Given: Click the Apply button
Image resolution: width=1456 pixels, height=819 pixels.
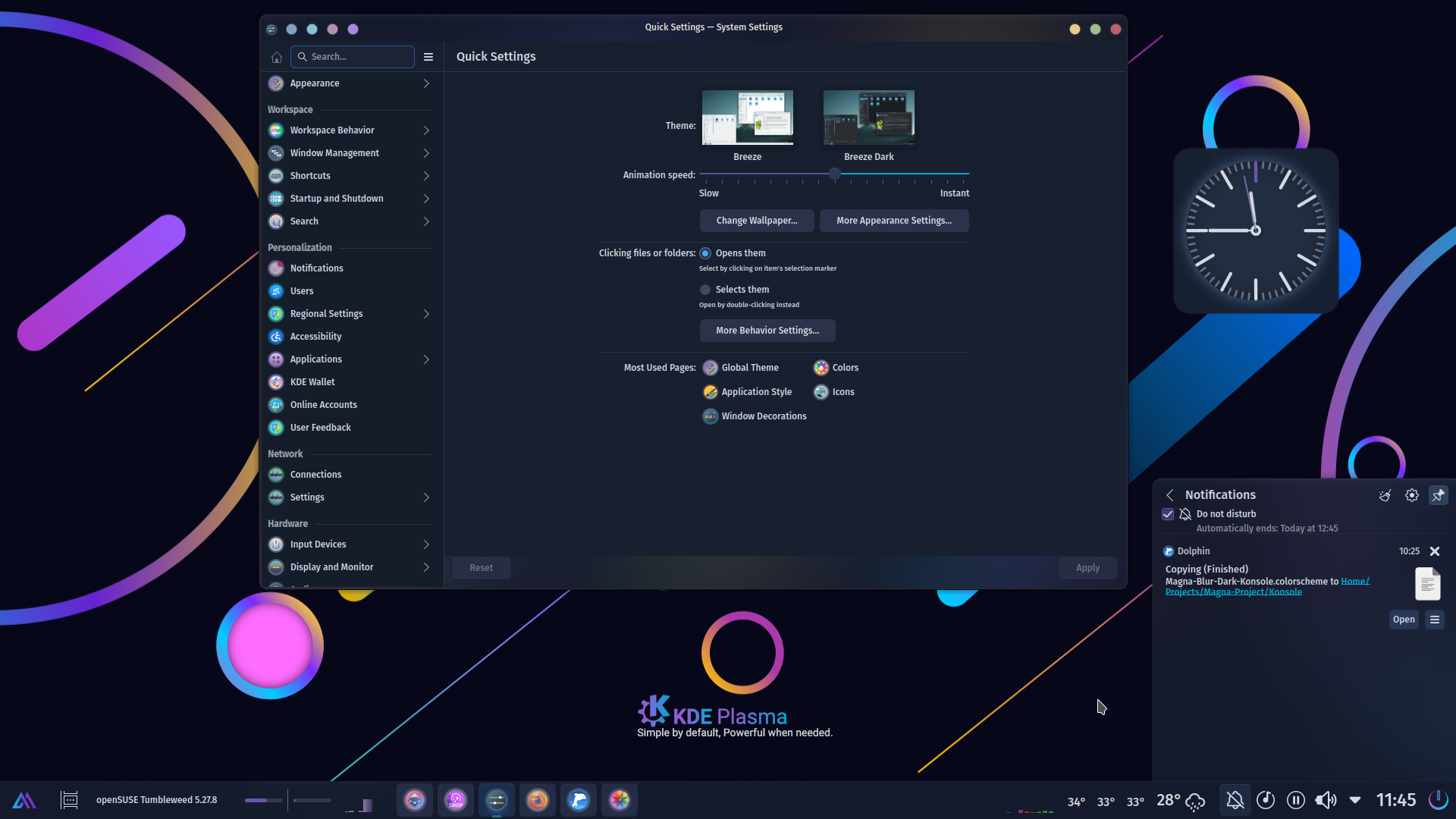Looking at the screenshot, I should coord(1087,568).
